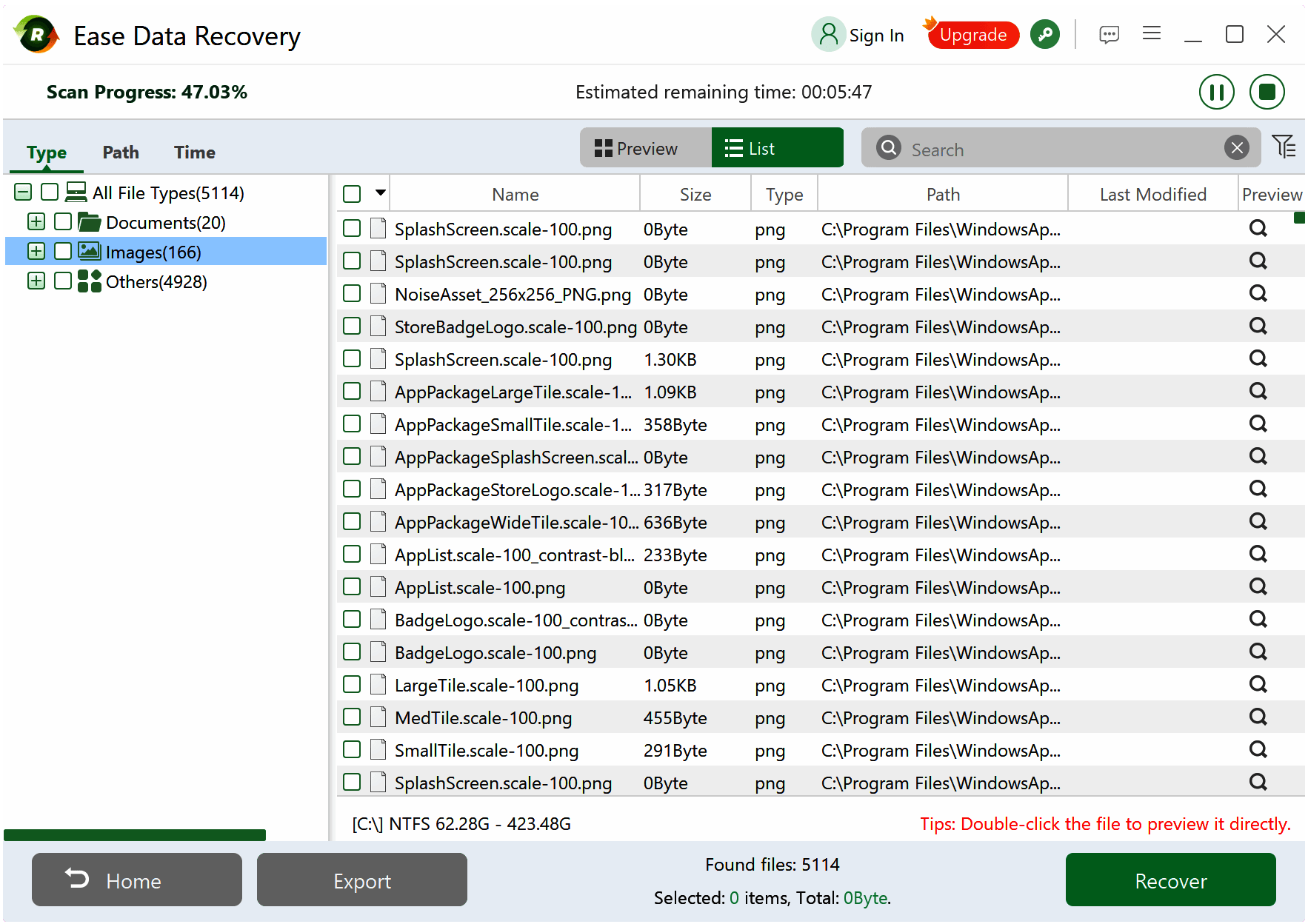Open the feedback chat

[1109, 34]
